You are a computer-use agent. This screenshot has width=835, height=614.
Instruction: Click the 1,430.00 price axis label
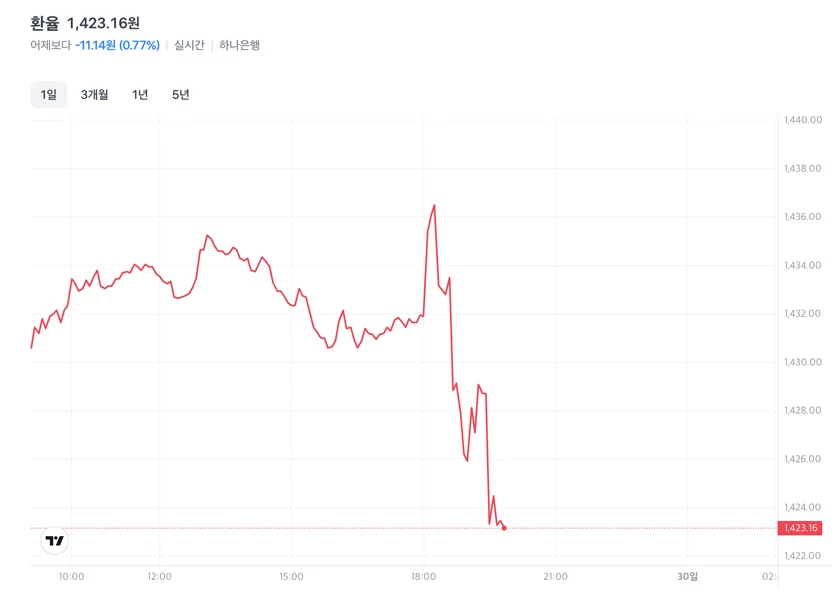803,362
